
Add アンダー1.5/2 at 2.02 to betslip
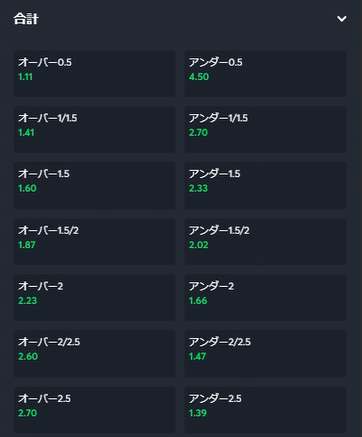(x=265, y=242)
